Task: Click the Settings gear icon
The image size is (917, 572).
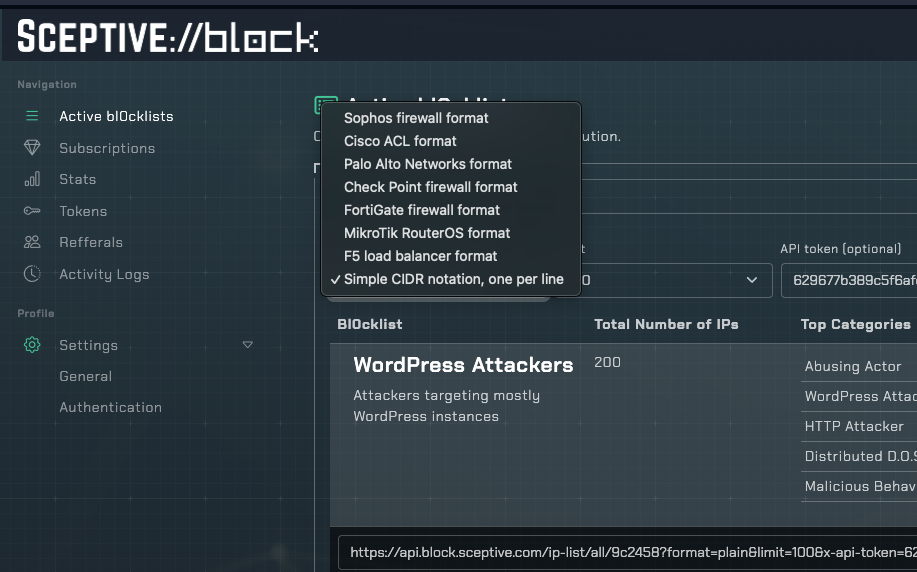Action: 32,345
